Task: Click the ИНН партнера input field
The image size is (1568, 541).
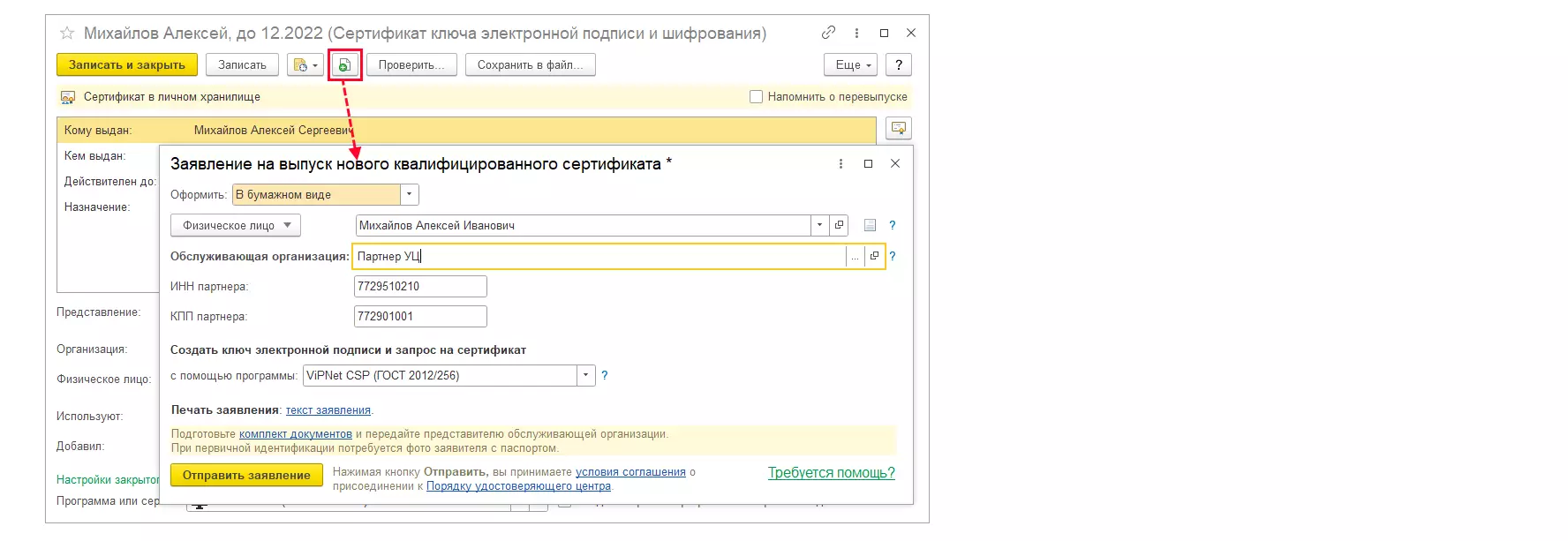Action: (x=419, y=286)
